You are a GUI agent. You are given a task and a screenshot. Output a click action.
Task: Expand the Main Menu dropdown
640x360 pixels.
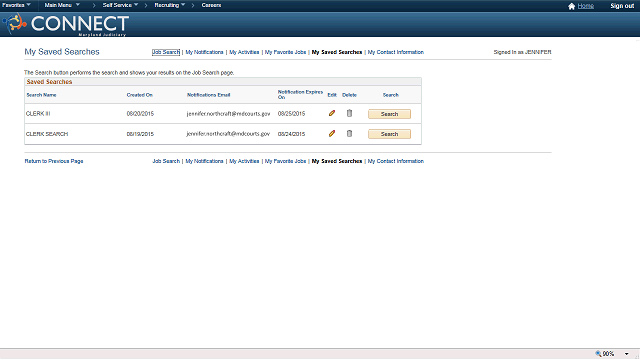(62, 5)
